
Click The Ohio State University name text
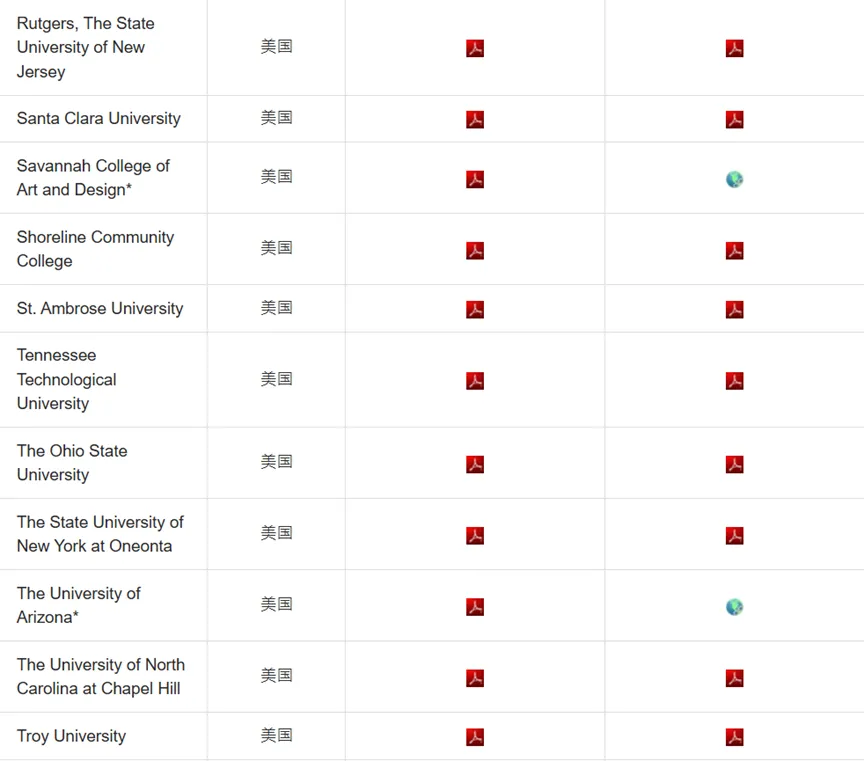tap(72, 462)
